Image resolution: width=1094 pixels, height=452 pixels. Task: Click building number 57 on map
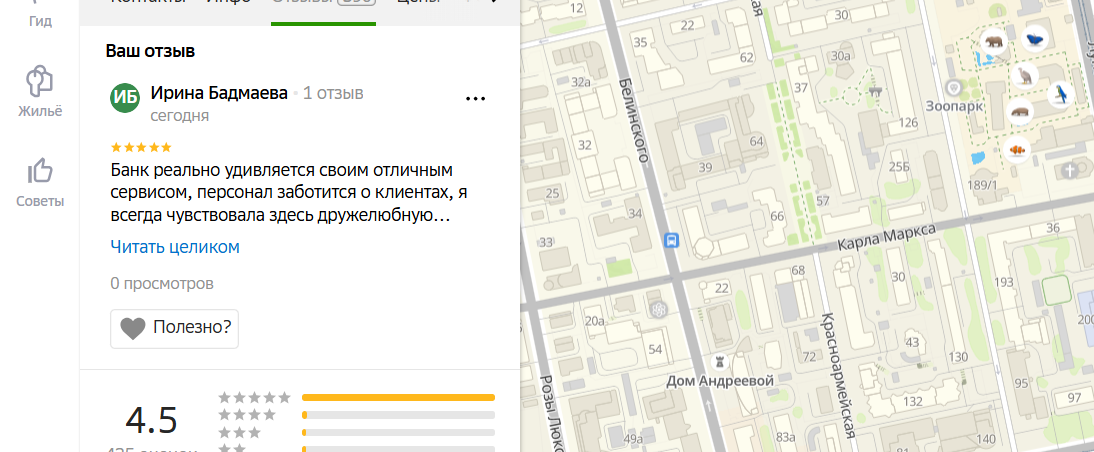823,202
